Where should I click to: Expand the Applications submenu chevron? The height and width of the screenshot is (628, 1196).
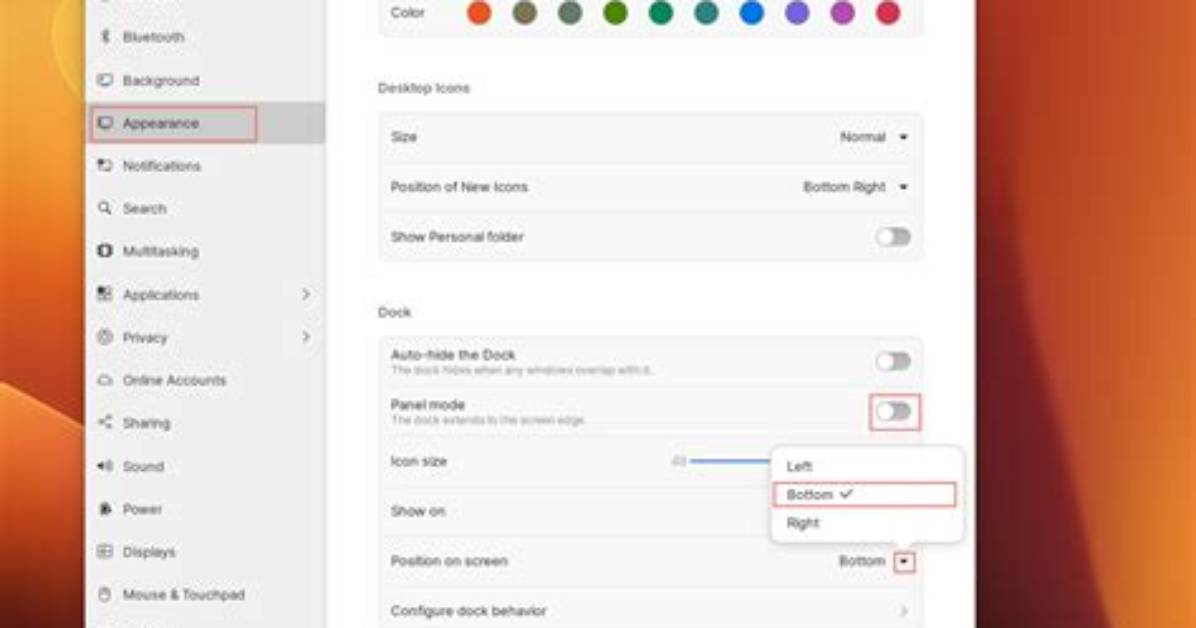[306, 294]
